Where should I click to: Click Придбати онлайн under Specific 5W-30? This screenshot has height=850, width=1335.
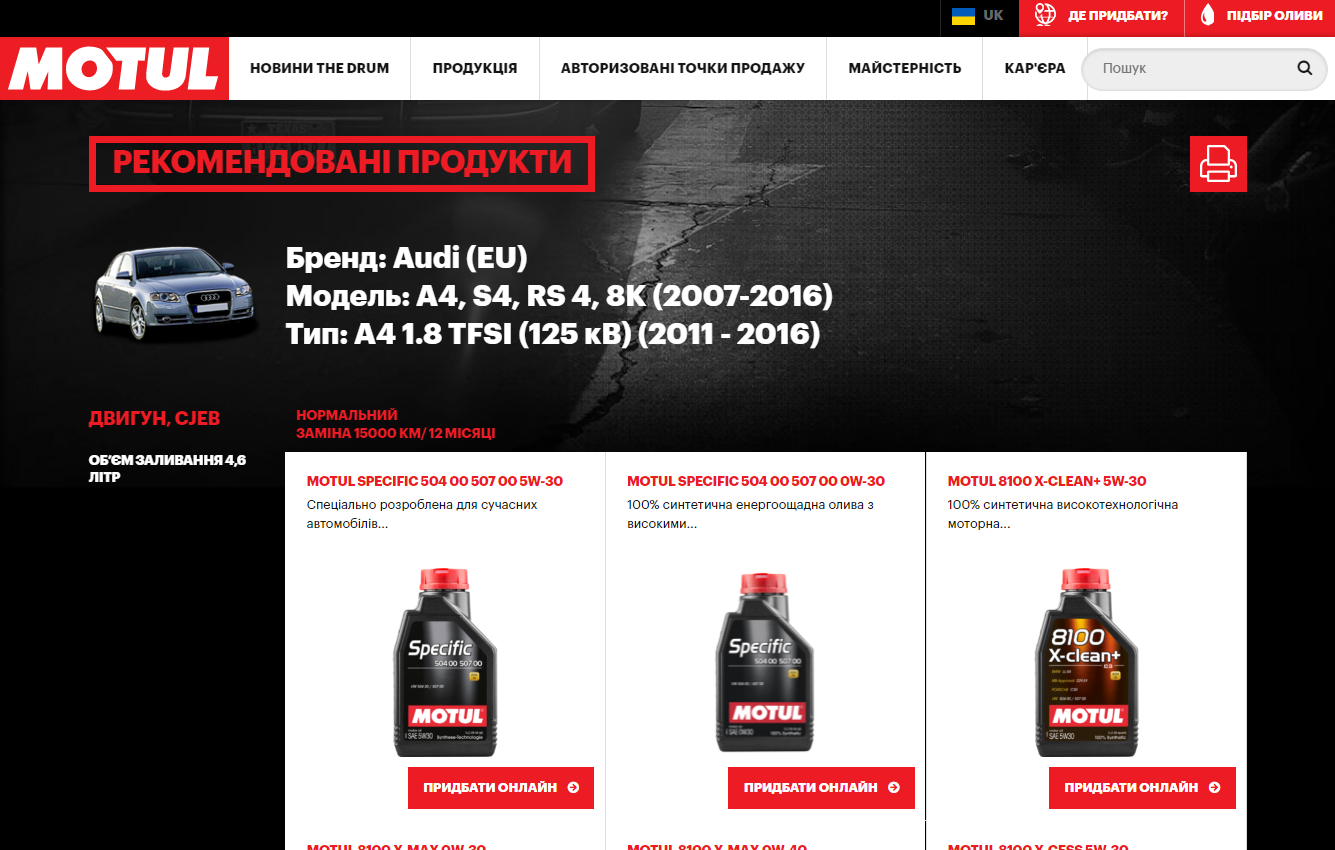tap(501, 788)
